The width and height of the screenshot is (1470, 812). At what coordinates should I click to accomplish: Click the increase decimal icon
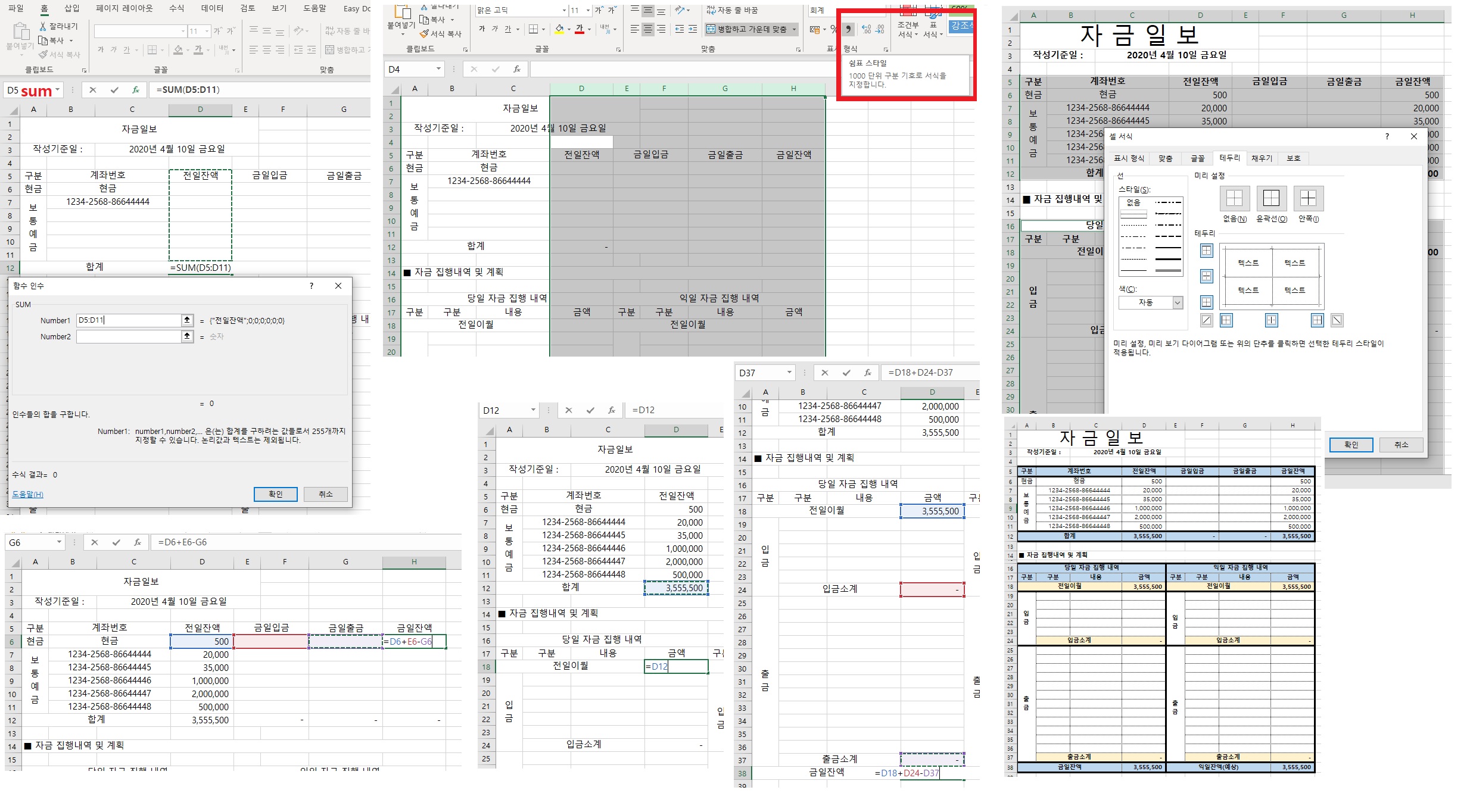click(866, 29)
